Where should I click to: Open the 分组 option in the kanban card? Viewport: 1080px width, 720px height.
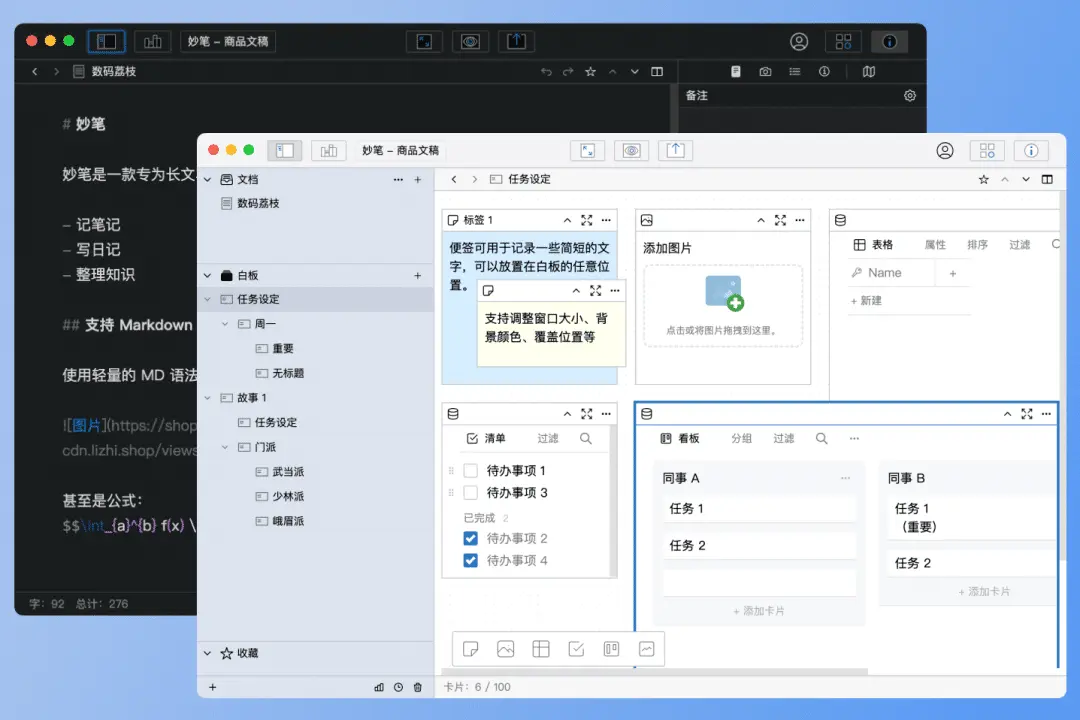741,438
